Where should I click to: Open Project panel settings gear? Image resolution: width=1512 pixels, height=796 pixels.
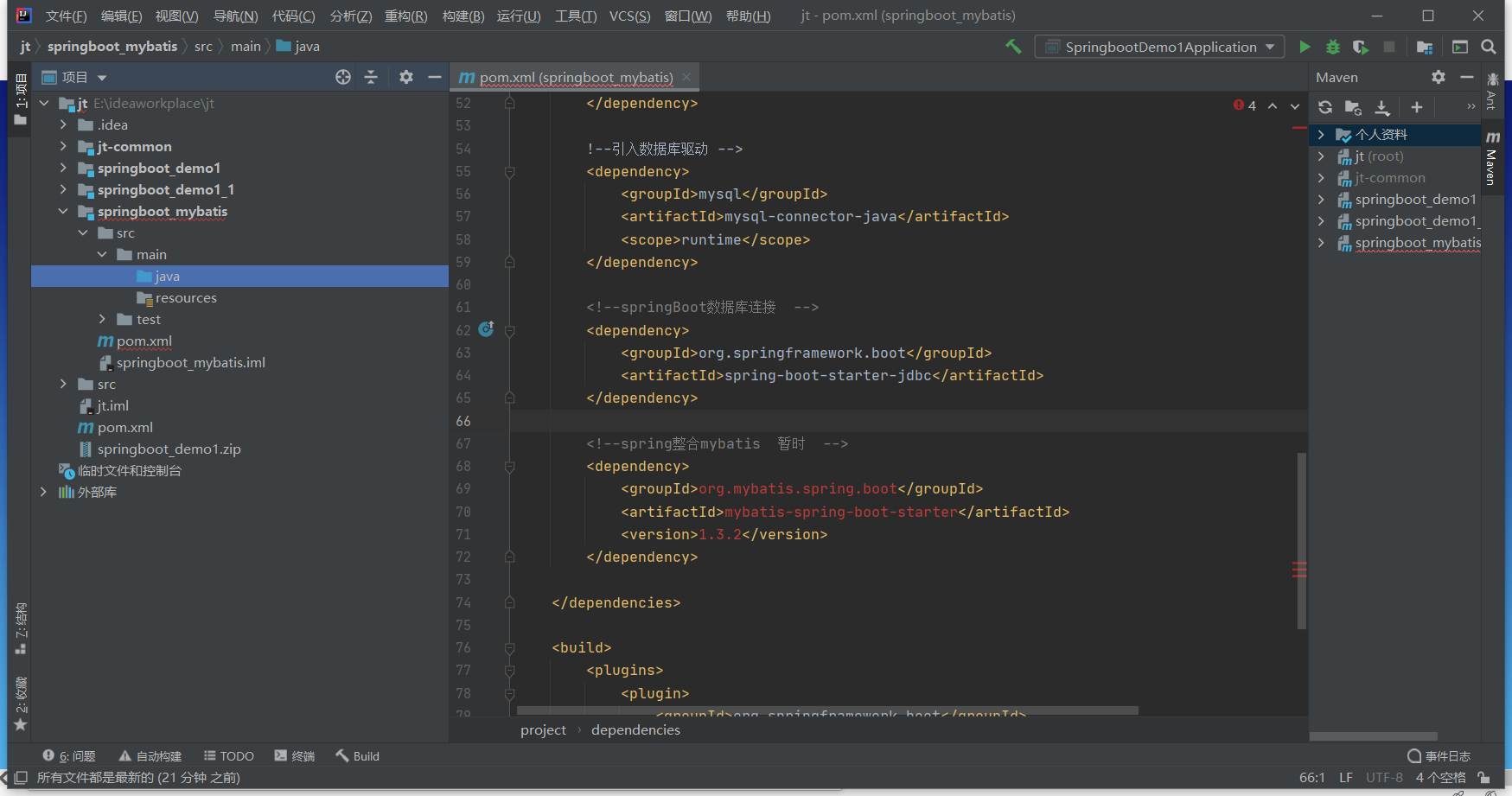tap(406, 77)
